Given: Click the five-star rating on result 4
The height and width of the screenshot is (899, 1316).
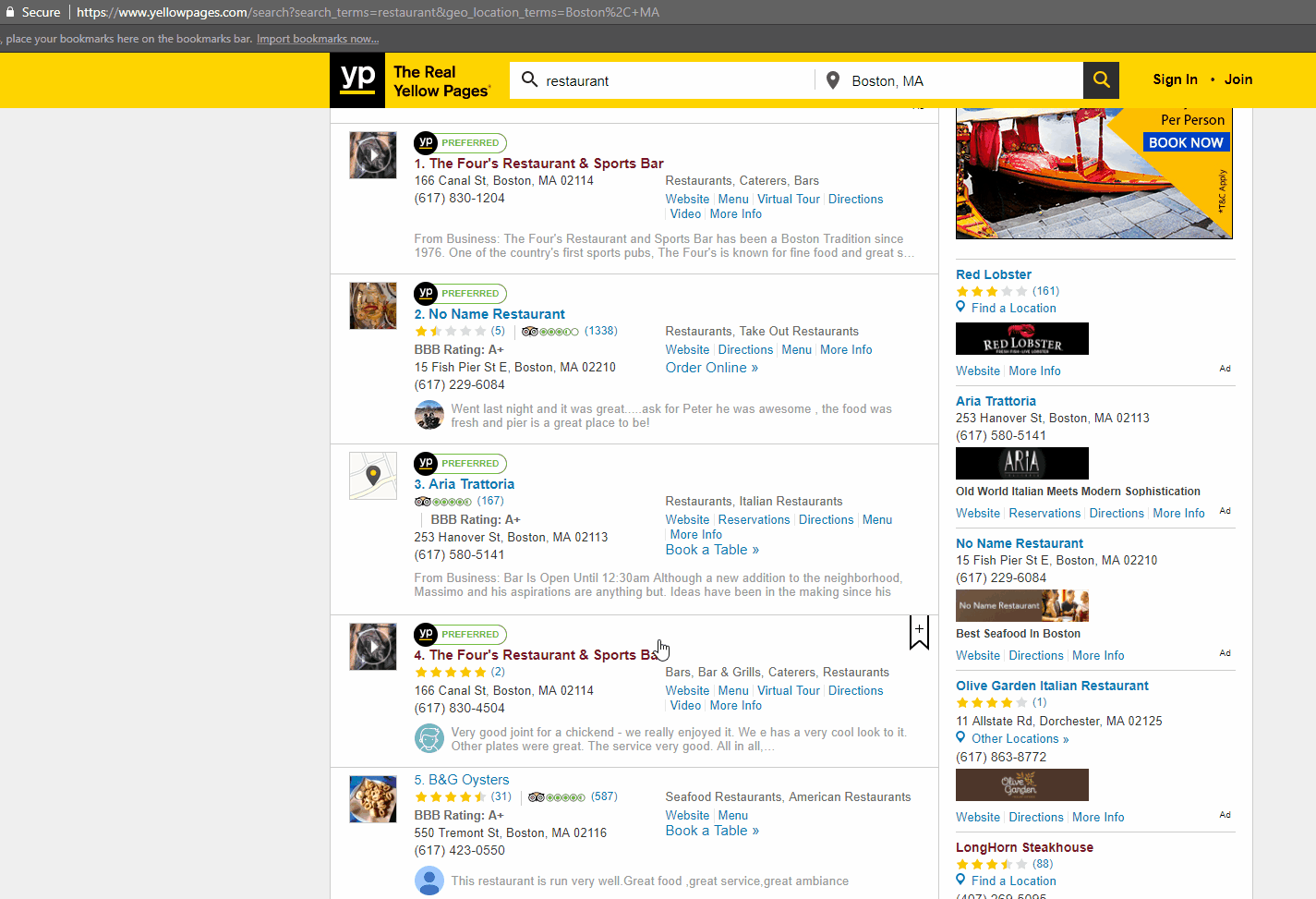Looking at the screenshot, I should pyautogui.click(x=452, y=672).
